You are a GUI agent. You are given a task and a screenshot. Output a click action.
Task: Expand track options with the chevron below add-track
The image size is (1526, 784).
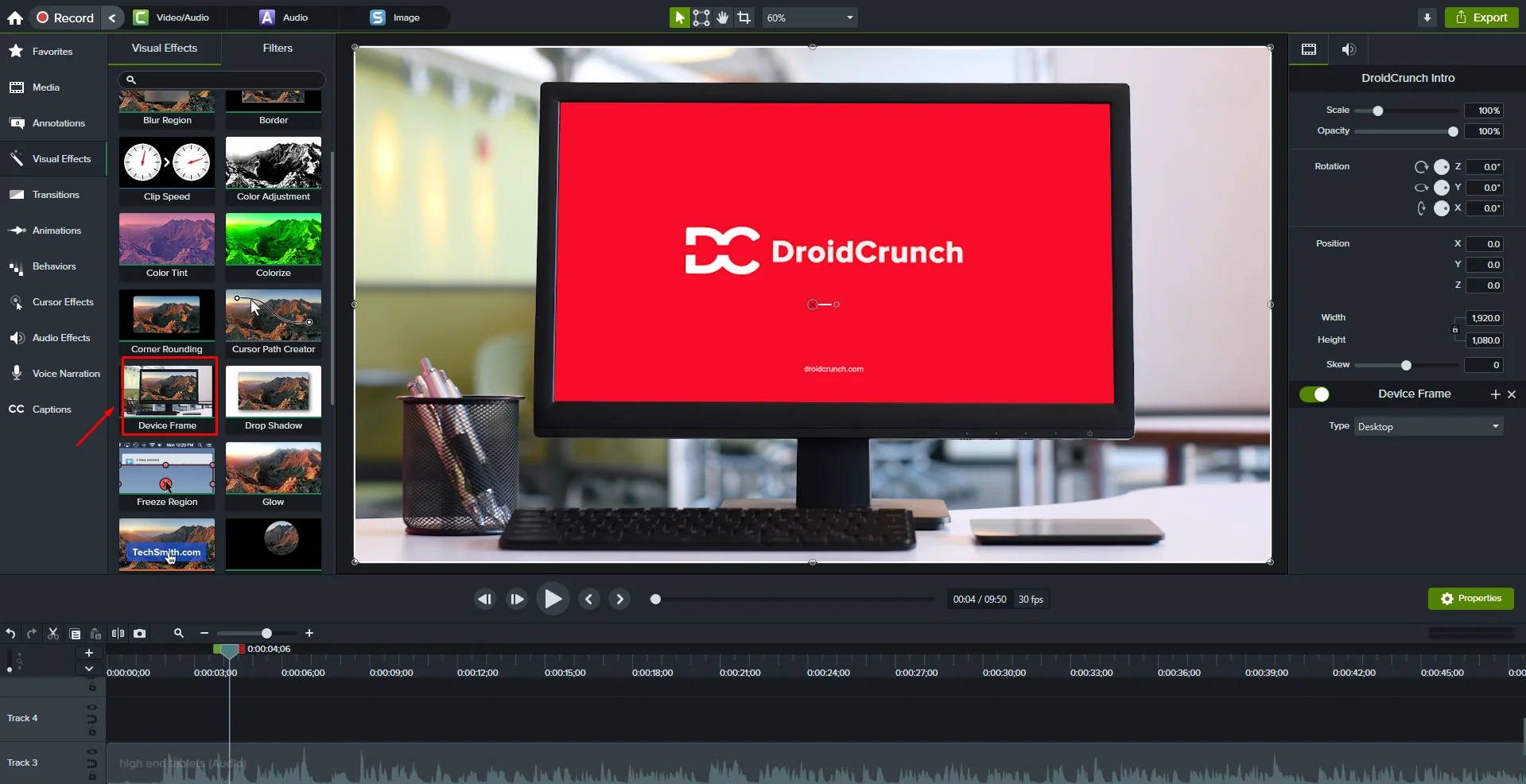89,669
